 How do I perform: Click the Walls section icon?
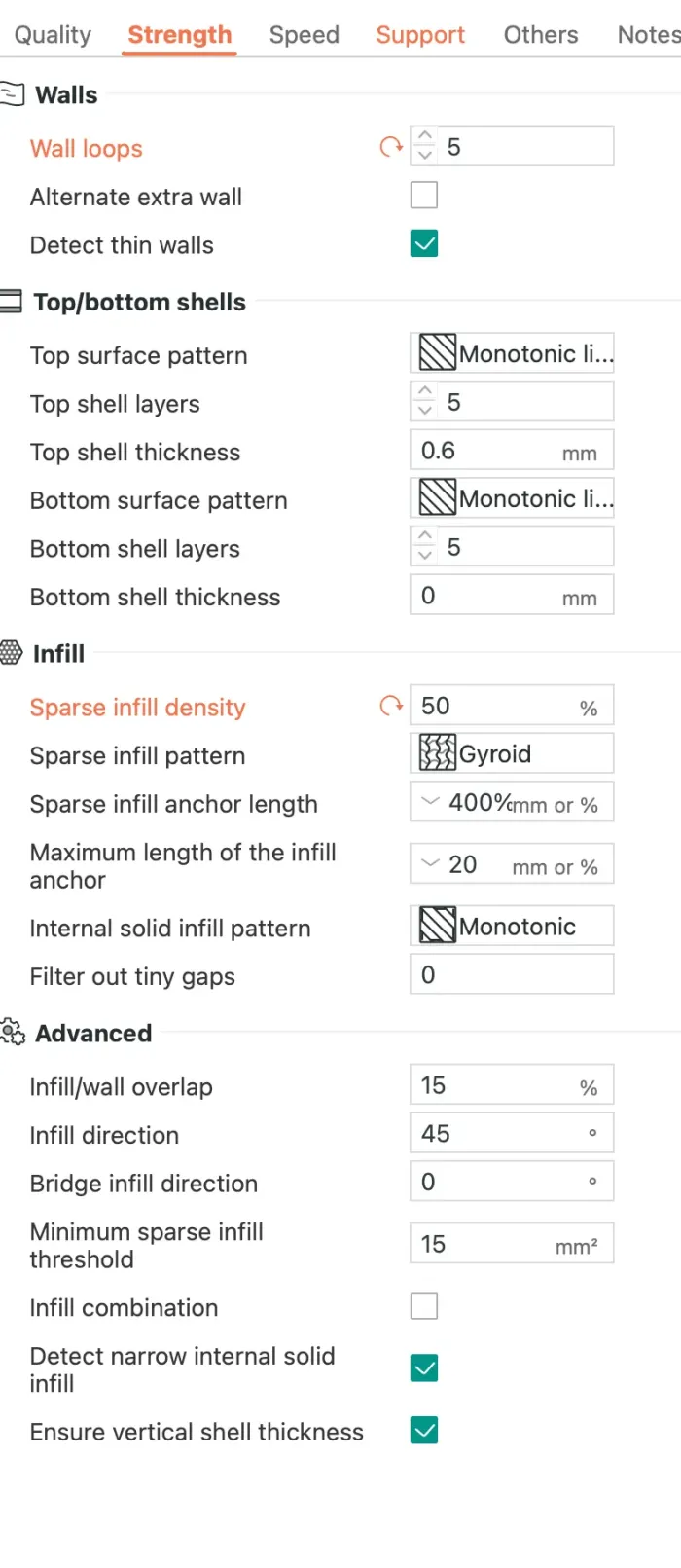pos(12,94)
